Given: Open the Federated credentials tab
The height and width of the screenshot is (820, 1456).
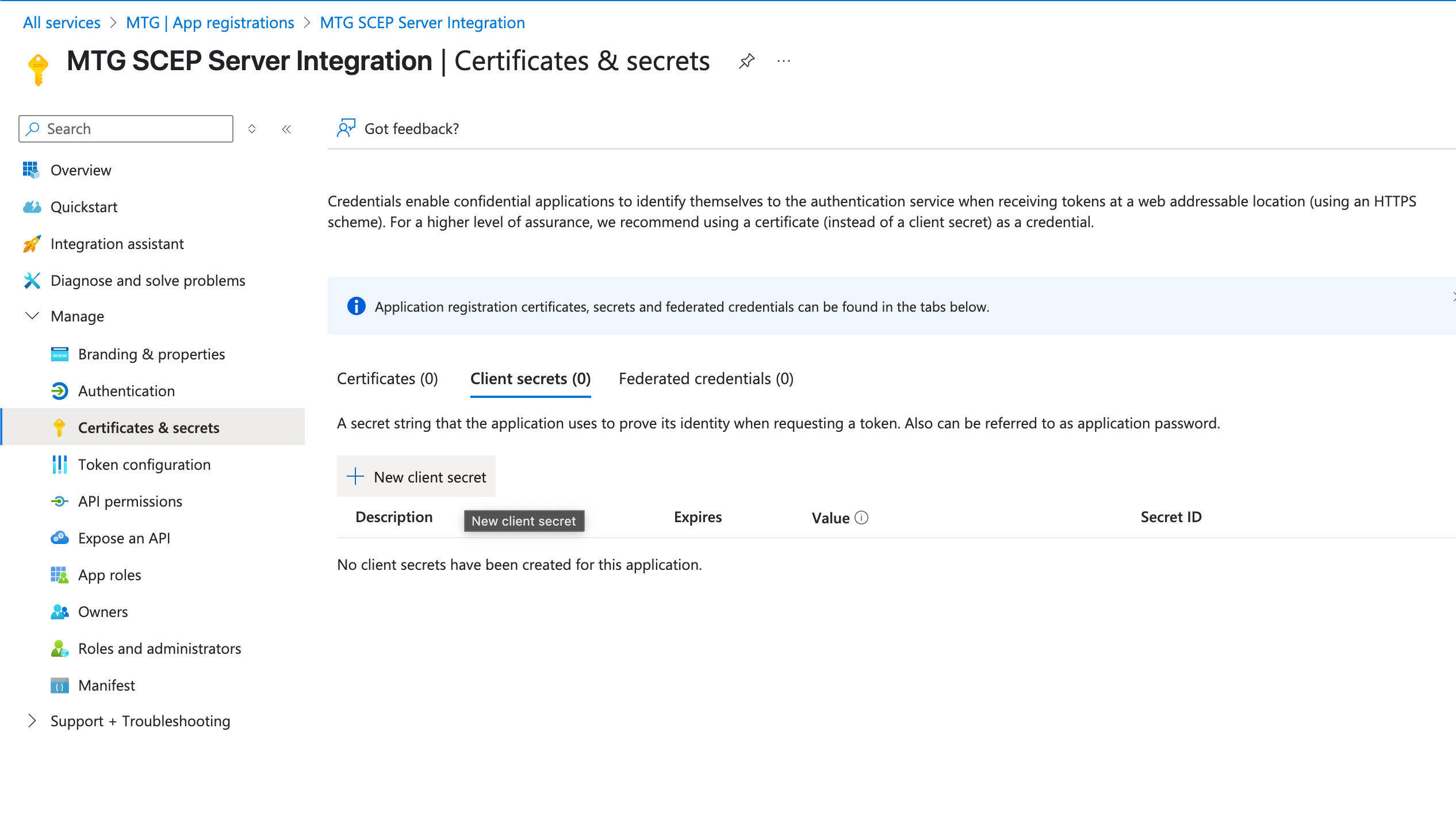Looking at the screenshot, I should pyautogui.click(x=706, y=378).
